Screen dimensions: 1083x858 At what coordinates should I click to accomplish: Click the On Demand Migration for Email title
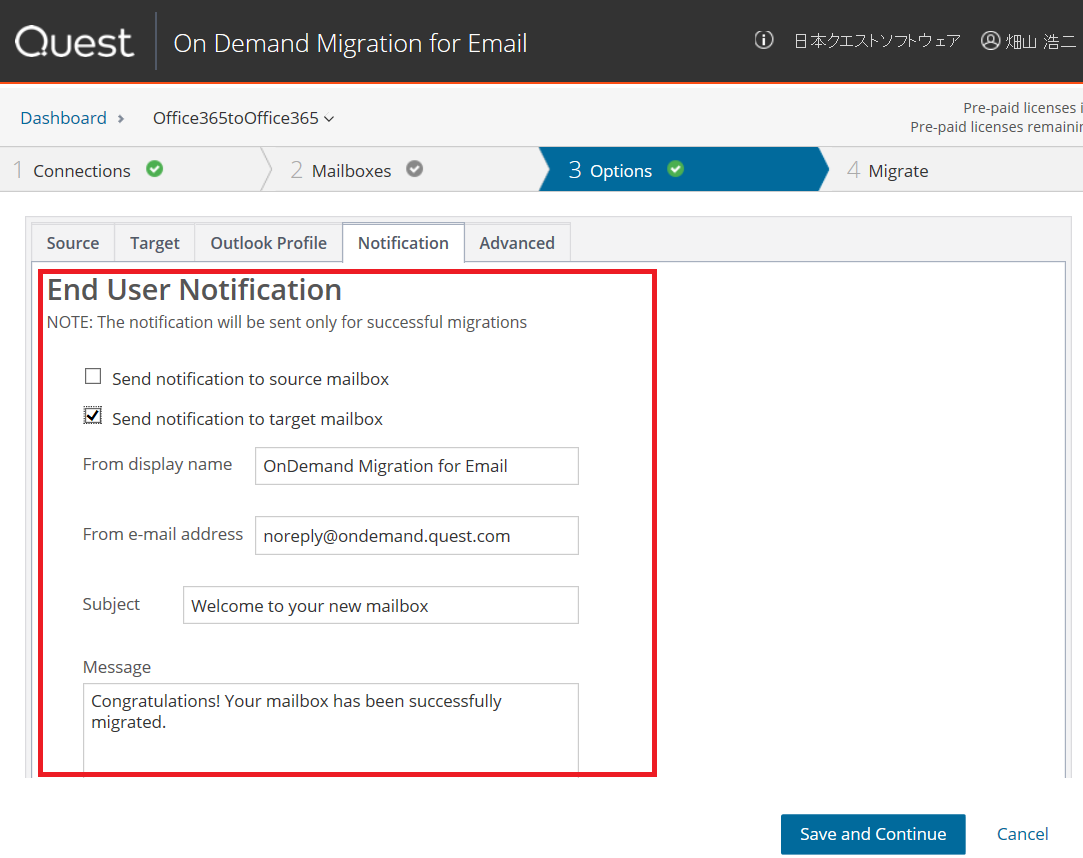tap(350, 43)
